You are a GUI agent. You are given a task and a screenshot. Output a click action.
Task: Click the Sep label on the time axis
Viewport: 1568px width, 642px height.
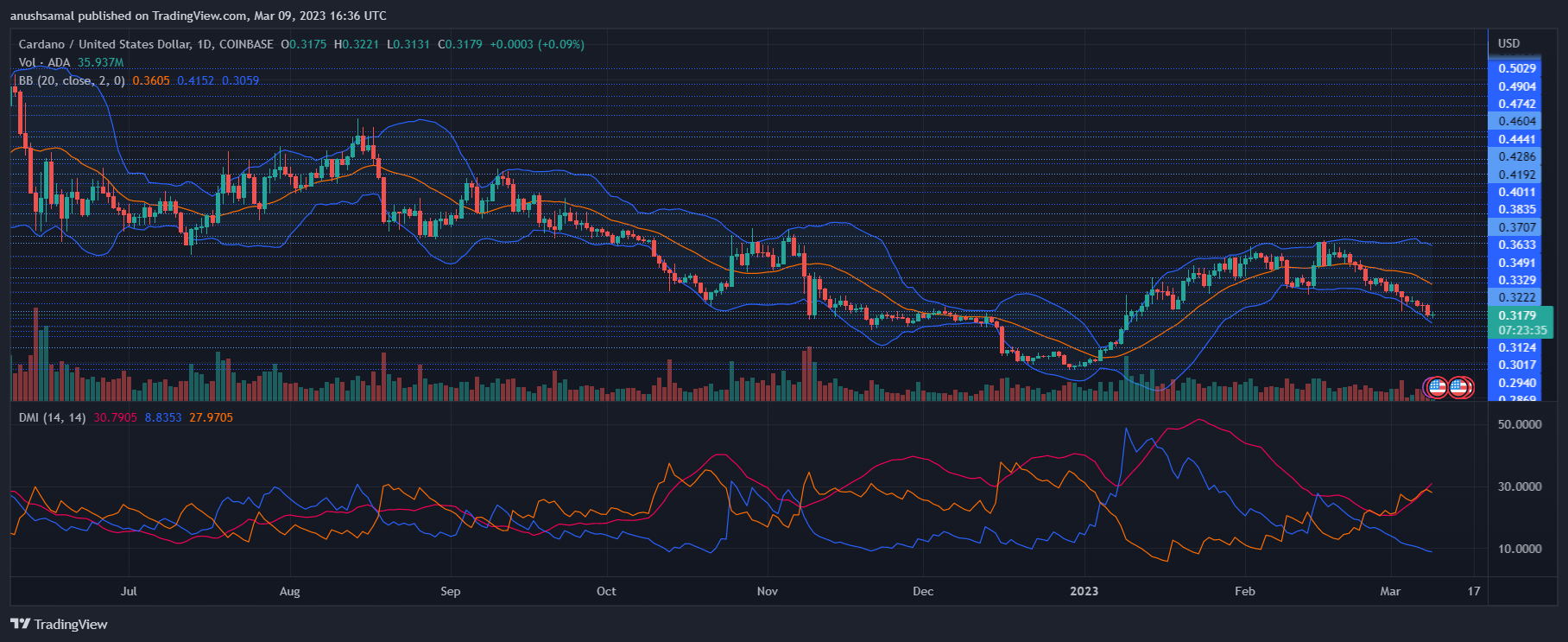pos(451,591)
